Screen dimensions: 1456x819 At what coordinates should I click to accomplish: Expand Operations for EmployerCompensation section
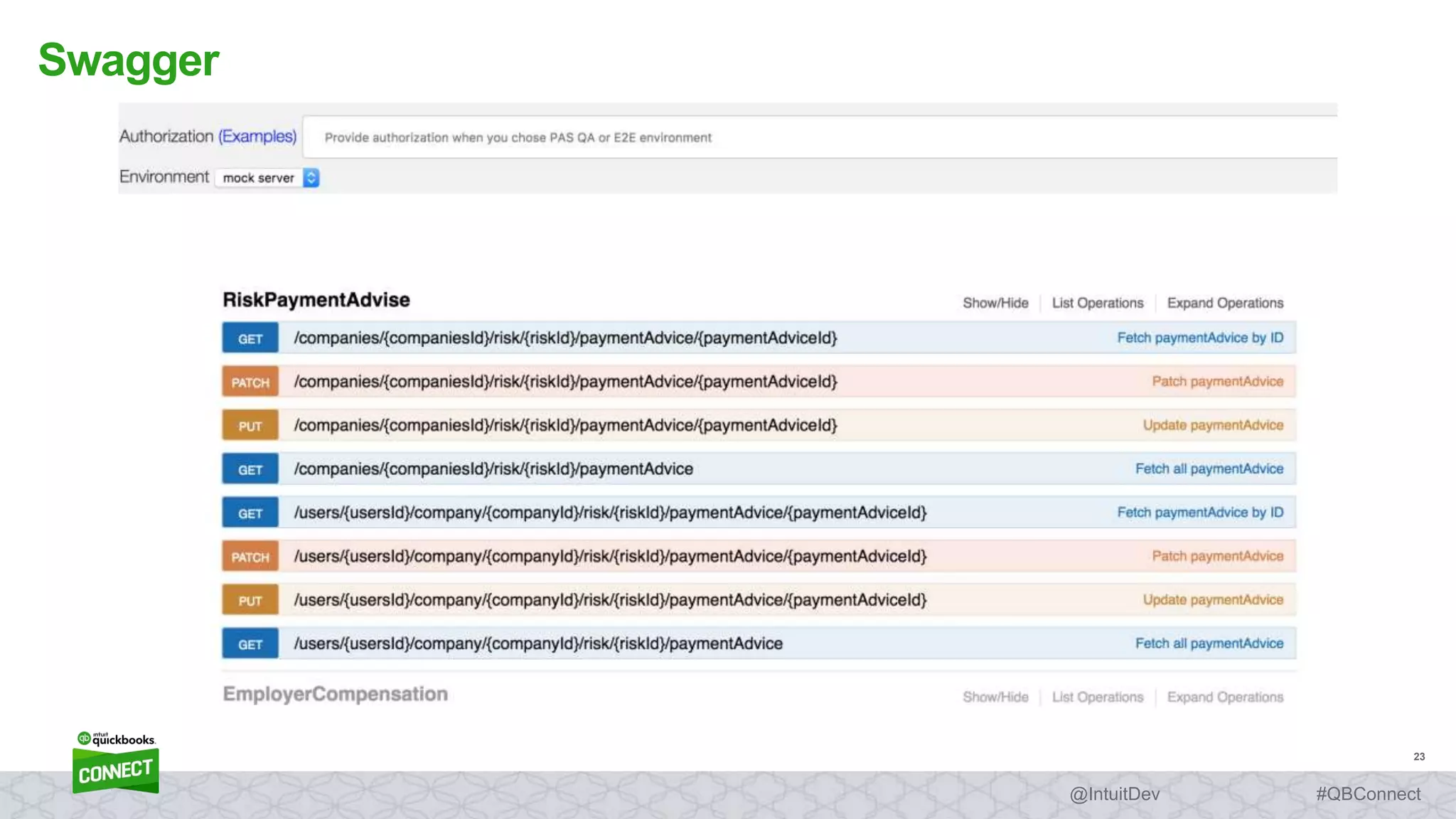(1224, 697)
